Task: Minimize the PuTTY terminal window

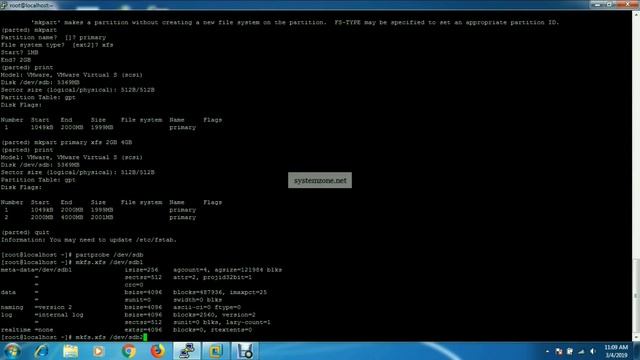Action: point(598,4)
